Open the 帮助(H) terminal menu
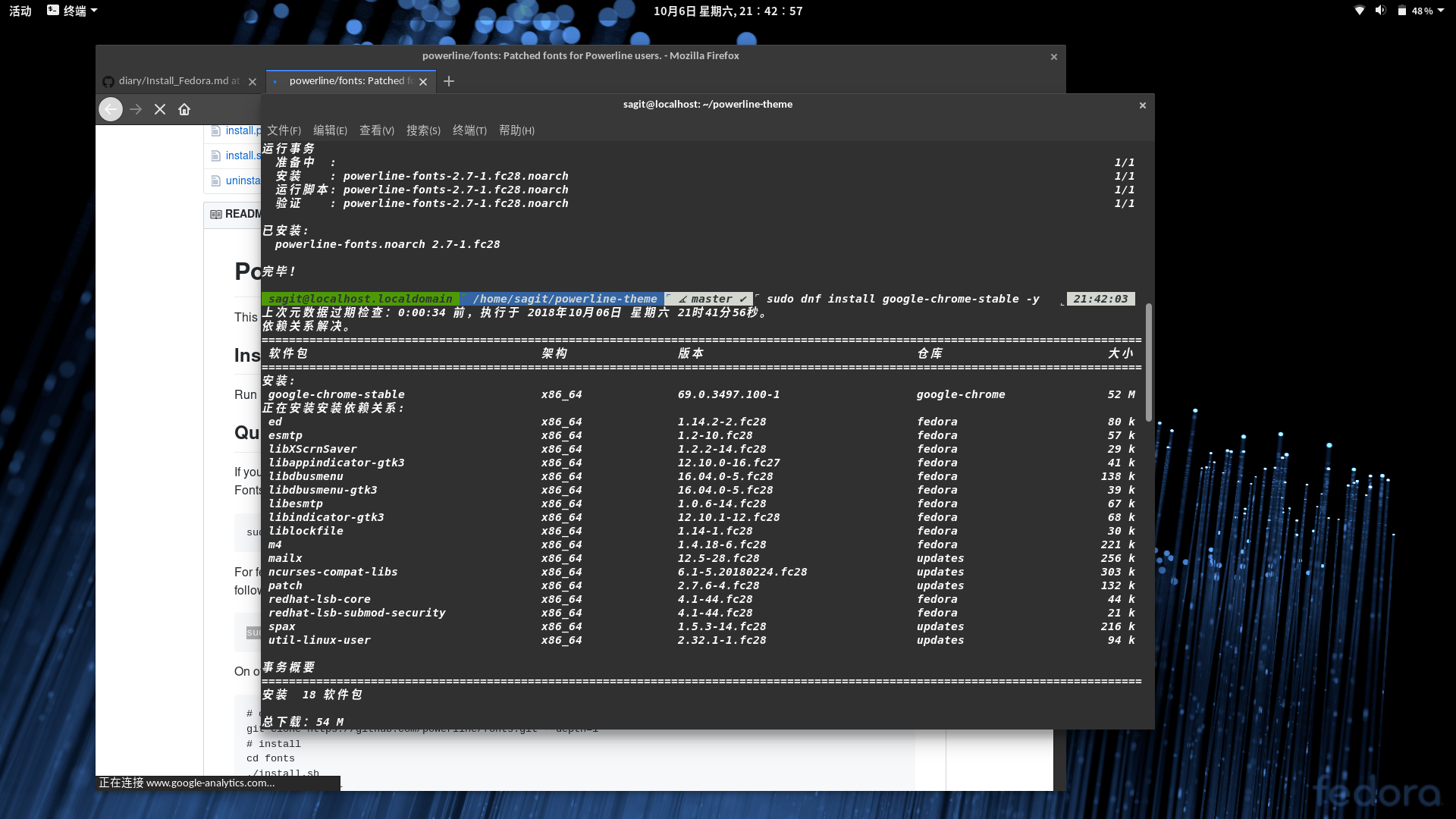The width and height of the screenshot is (1456, 819). [x=516, y=130]
